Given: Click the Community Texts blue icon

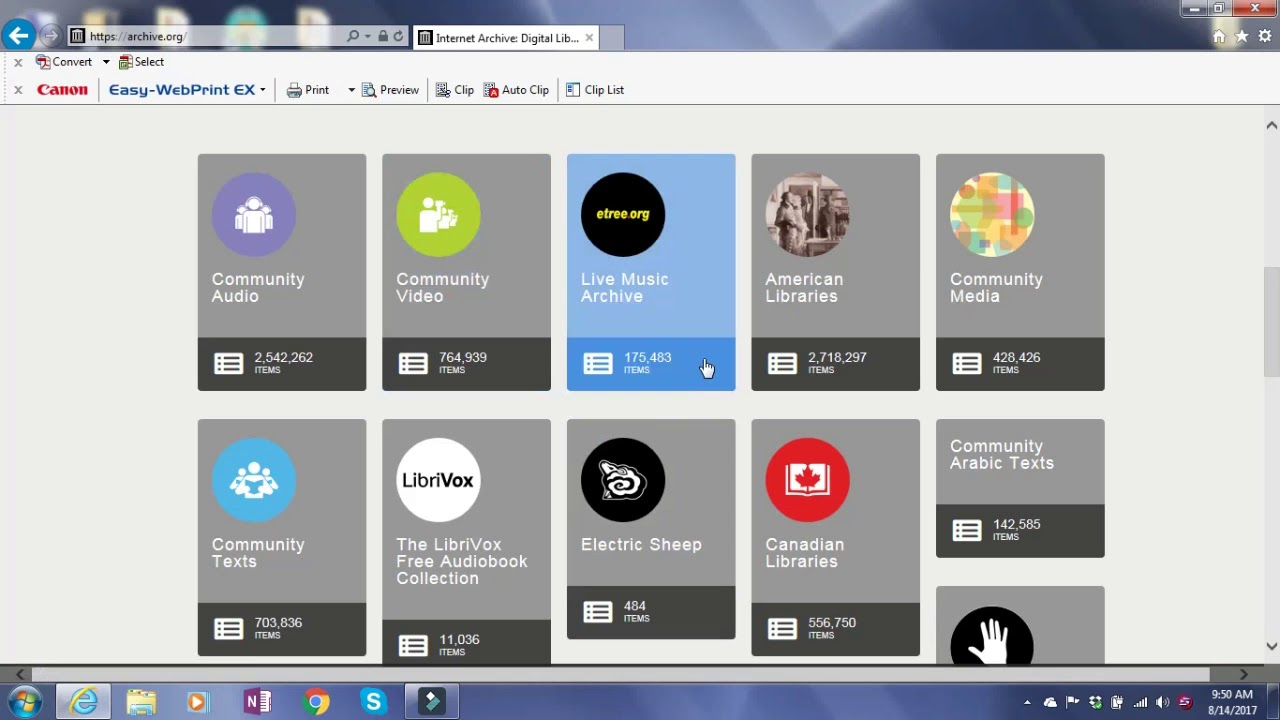Looking at the screenshot, I should [254, 480].
